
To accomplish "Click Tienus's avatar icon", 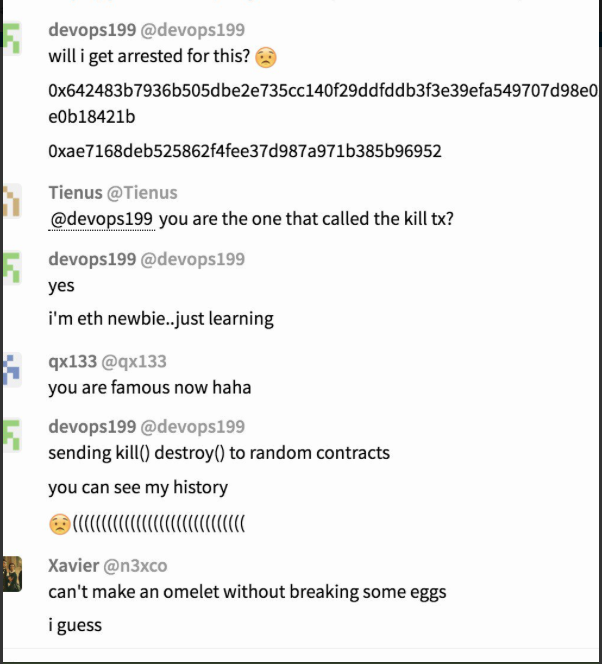I will [11, 201].
